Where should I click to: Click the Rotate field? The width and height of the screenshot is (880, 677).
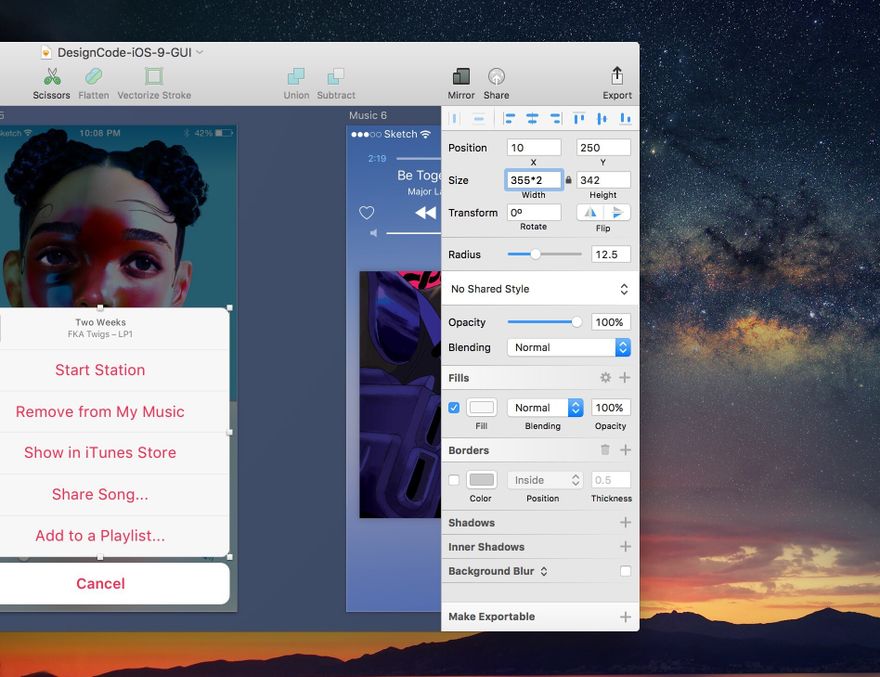[534, 213]
